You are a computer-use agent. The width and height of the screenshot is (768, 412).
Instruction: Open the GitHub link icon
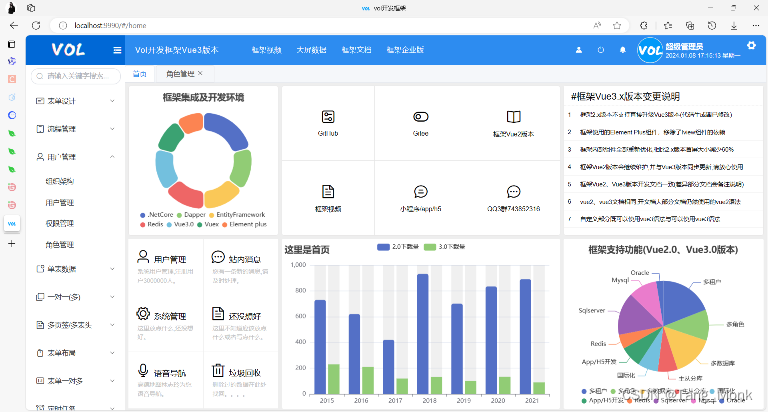coord(328,117)
